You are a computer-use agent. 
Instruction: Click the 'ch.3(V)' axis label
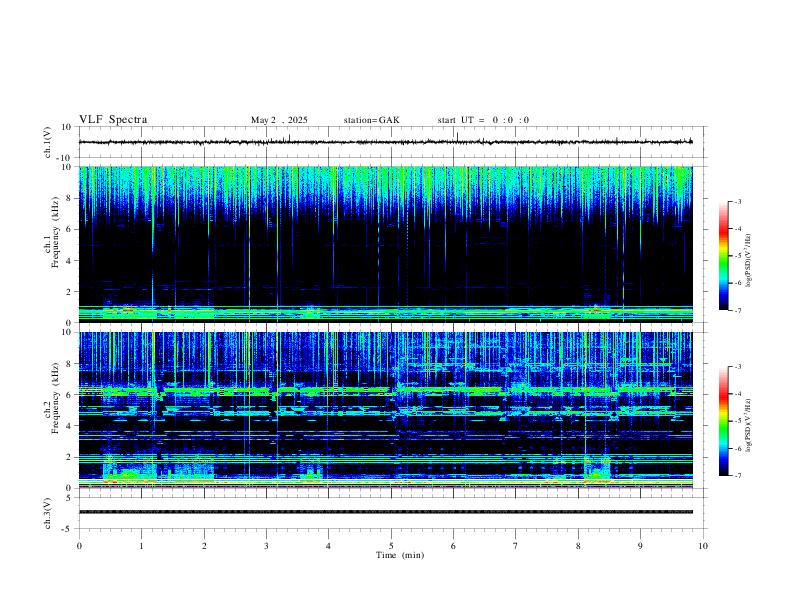[48, 513]
